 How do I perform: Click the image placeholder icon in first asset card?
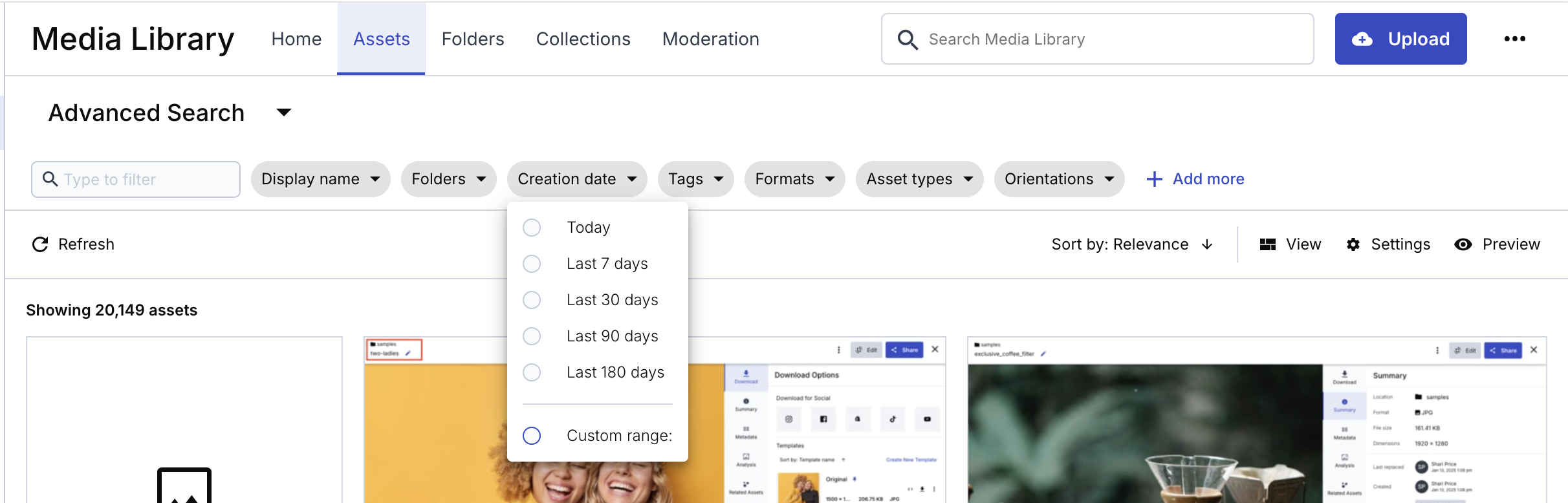(x=184, y=485)
